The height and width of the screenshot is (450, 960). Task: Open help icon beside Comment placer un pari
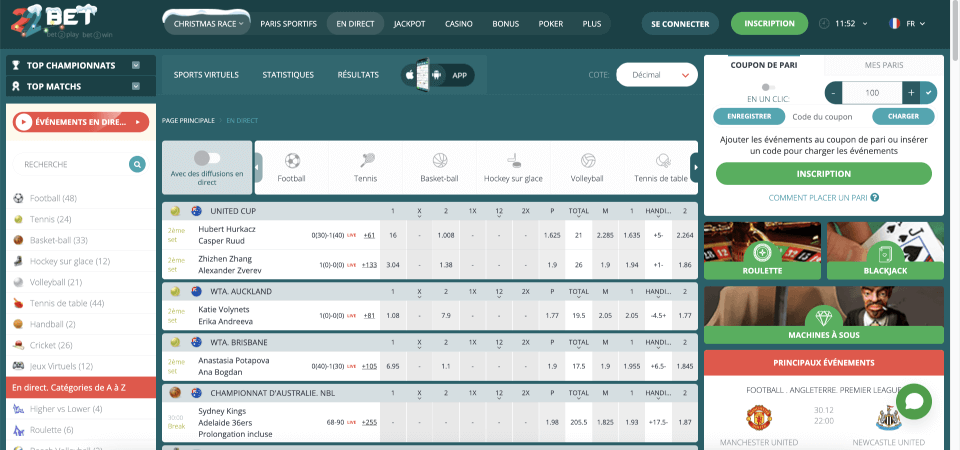click(x=875, y=197)
